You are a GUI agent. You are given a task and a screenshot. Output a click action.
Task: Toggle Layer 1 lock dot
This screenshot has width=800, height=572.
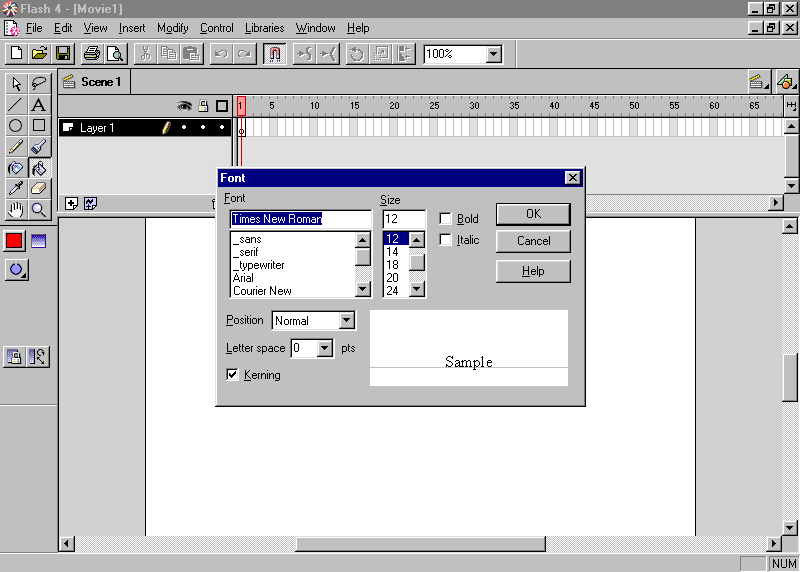click(x=203, y=127)
